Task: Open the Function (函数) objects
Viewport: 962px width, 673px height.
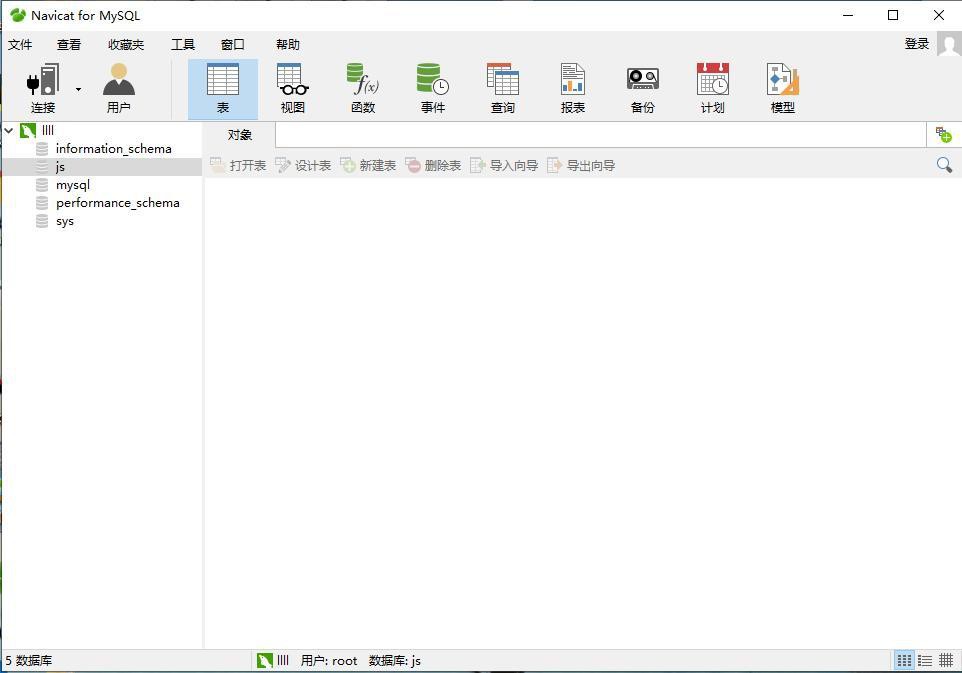Action: pos(363,89)
